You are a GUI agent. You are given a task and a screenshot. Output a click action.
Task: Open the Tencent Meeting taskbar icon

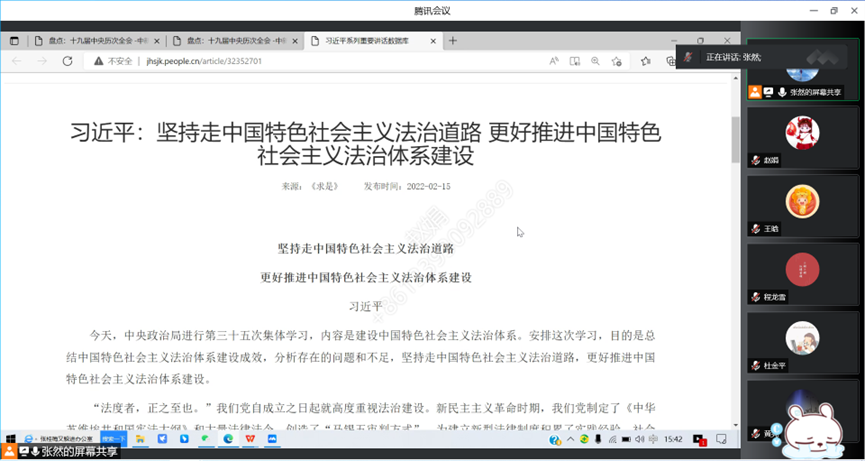[x=272, y=439]
